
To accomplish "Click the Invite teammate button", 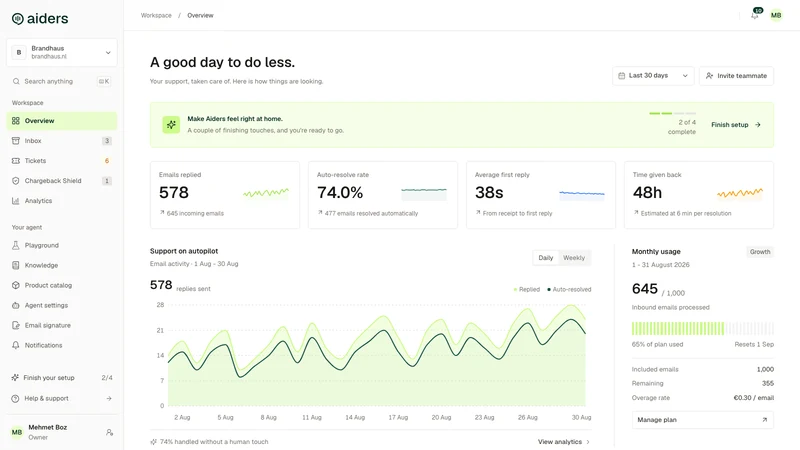I will [736, 76].
